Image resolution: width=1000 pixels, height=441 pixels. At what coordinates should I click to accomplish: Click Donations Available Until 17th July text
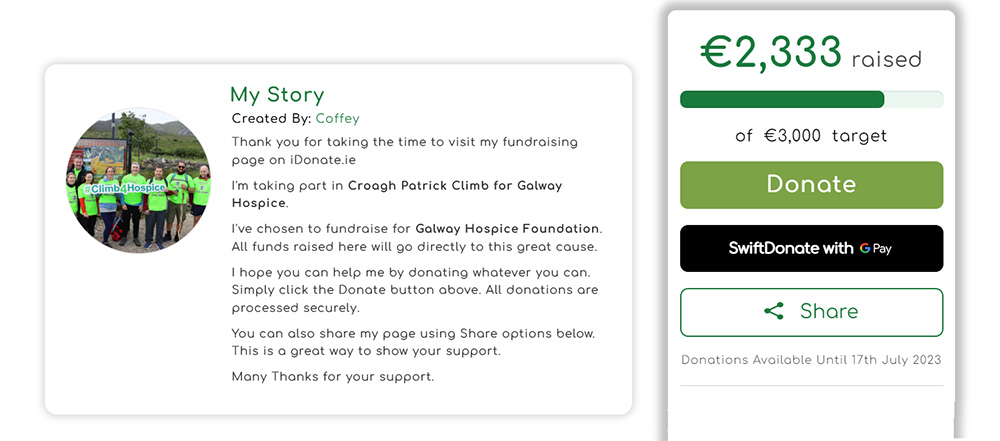(x=811, y=360)
